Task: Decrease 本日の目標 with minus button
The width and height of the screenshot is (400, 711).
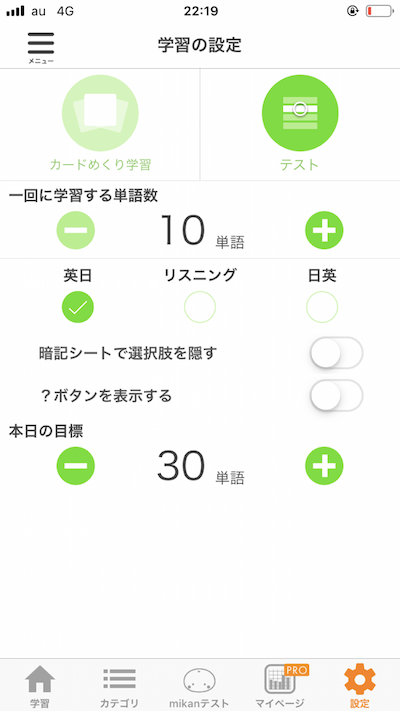Action: pos(76,466)
